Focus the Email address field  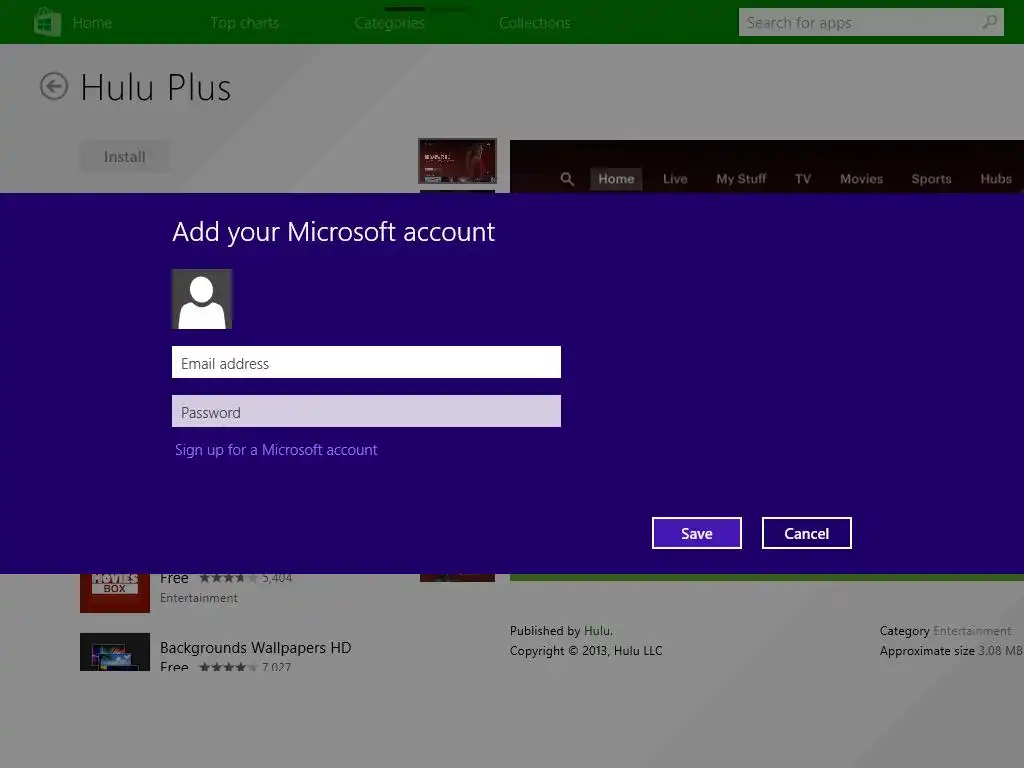click(366, 362)
